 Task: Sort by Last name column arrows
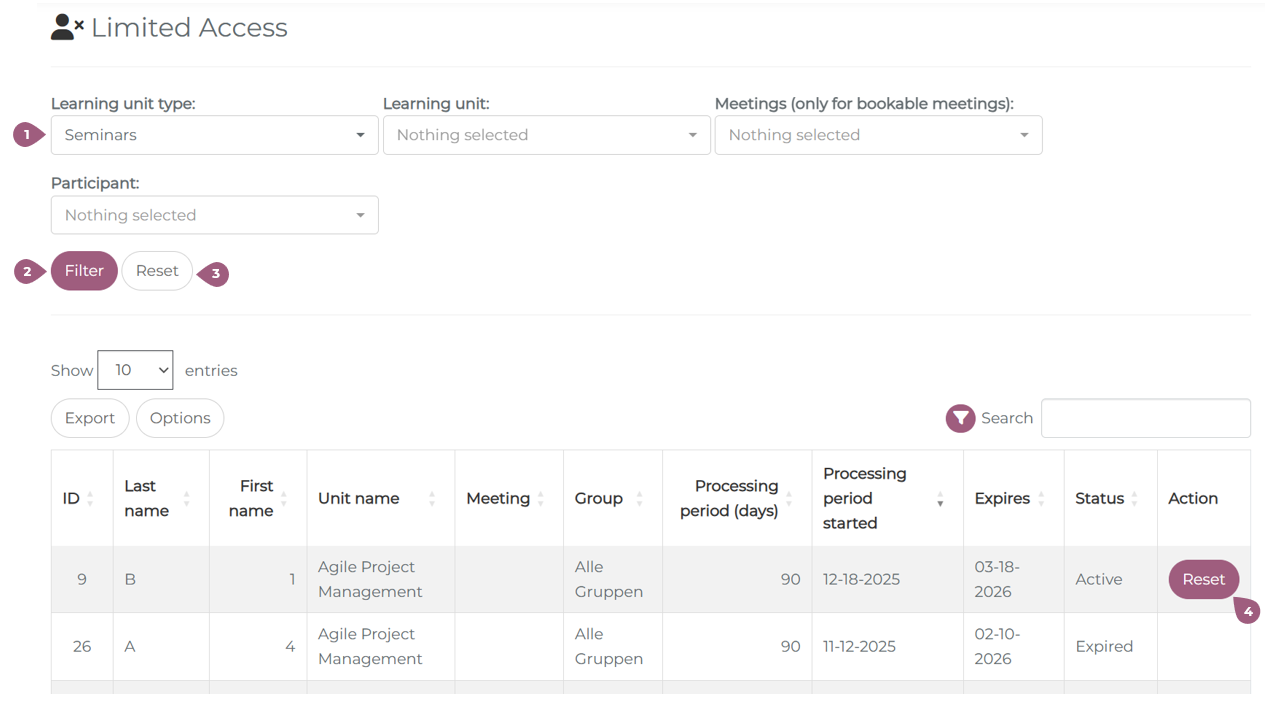point(186,499)
